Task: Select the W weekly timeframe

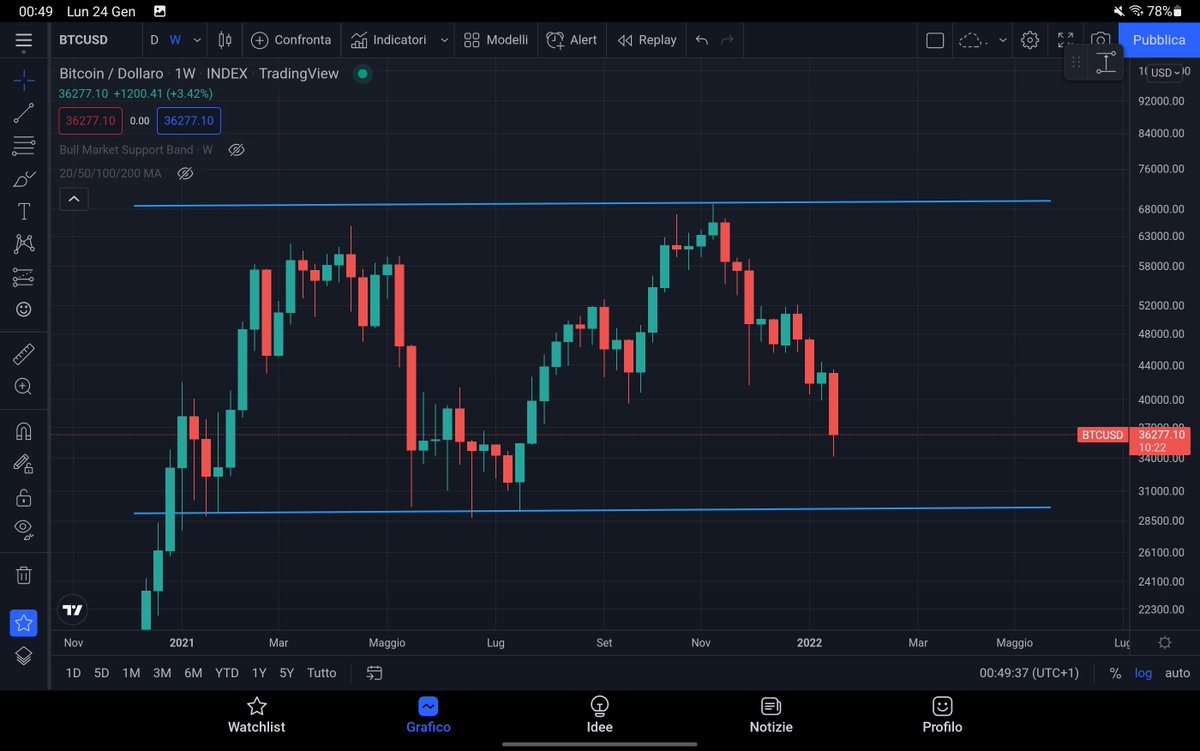Action: tap(175, 40)
